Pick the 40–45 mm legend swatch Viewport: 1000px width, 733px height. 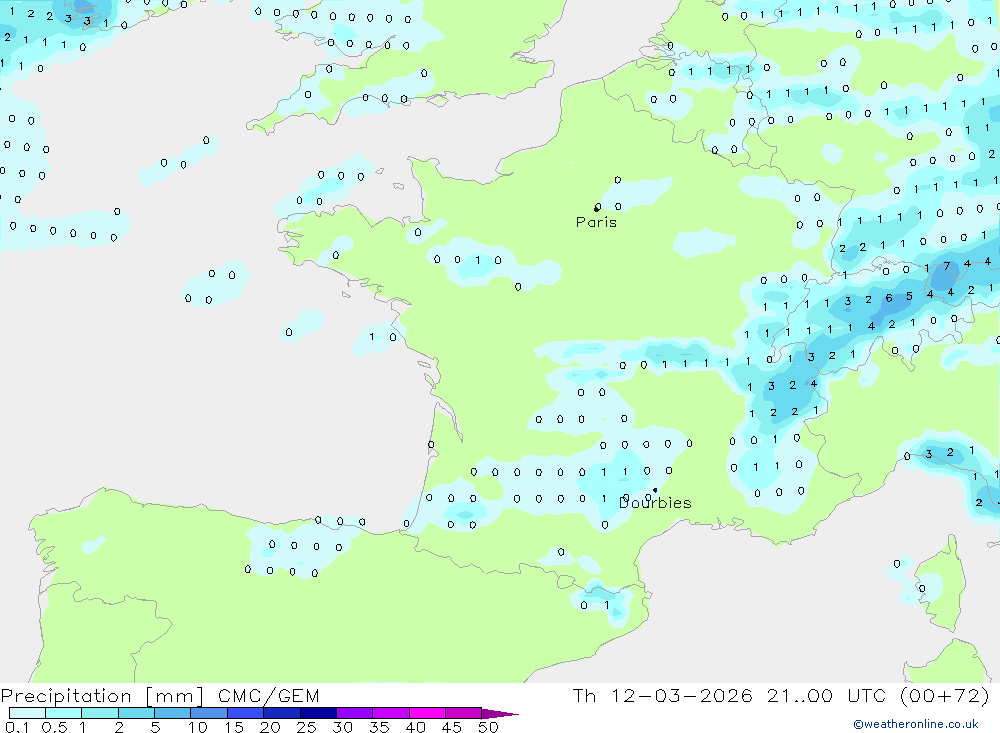pos(427,713)
